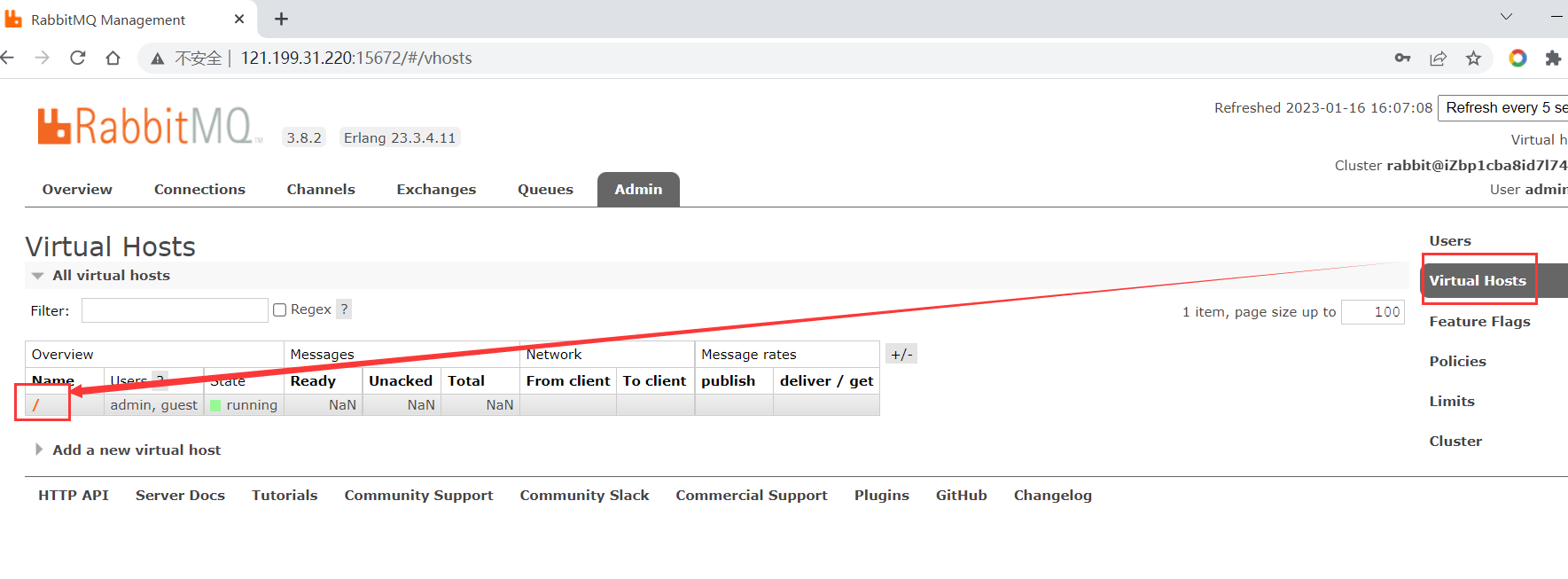1568x579 pixels.
Task: Click the 3.8.2 version badge
Action: pyautogui.click(x=304, y=137)
